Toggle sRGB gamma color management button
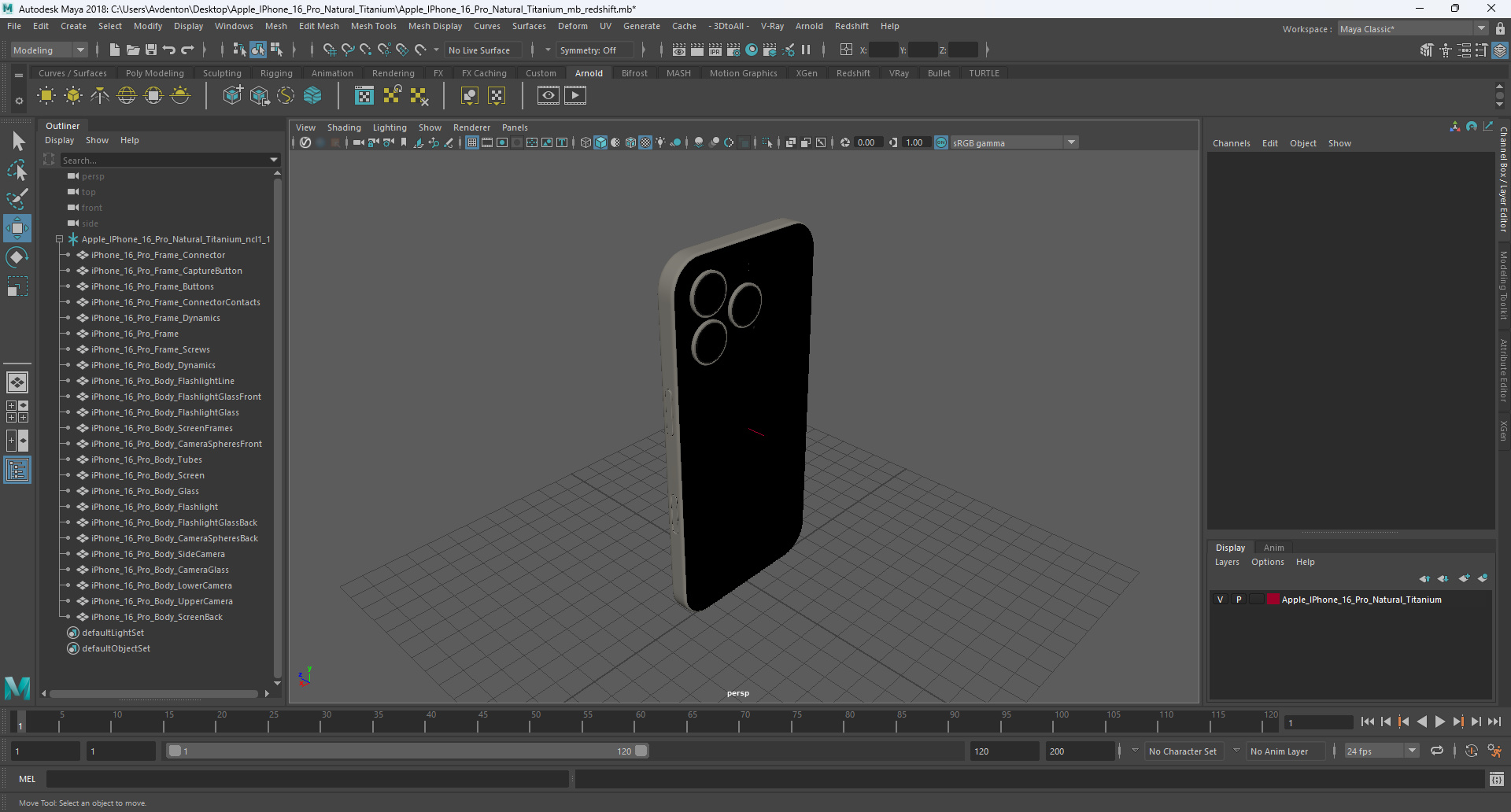This screenshot has width=1511, height=812. pyautogui.click(x=941, y=142)
